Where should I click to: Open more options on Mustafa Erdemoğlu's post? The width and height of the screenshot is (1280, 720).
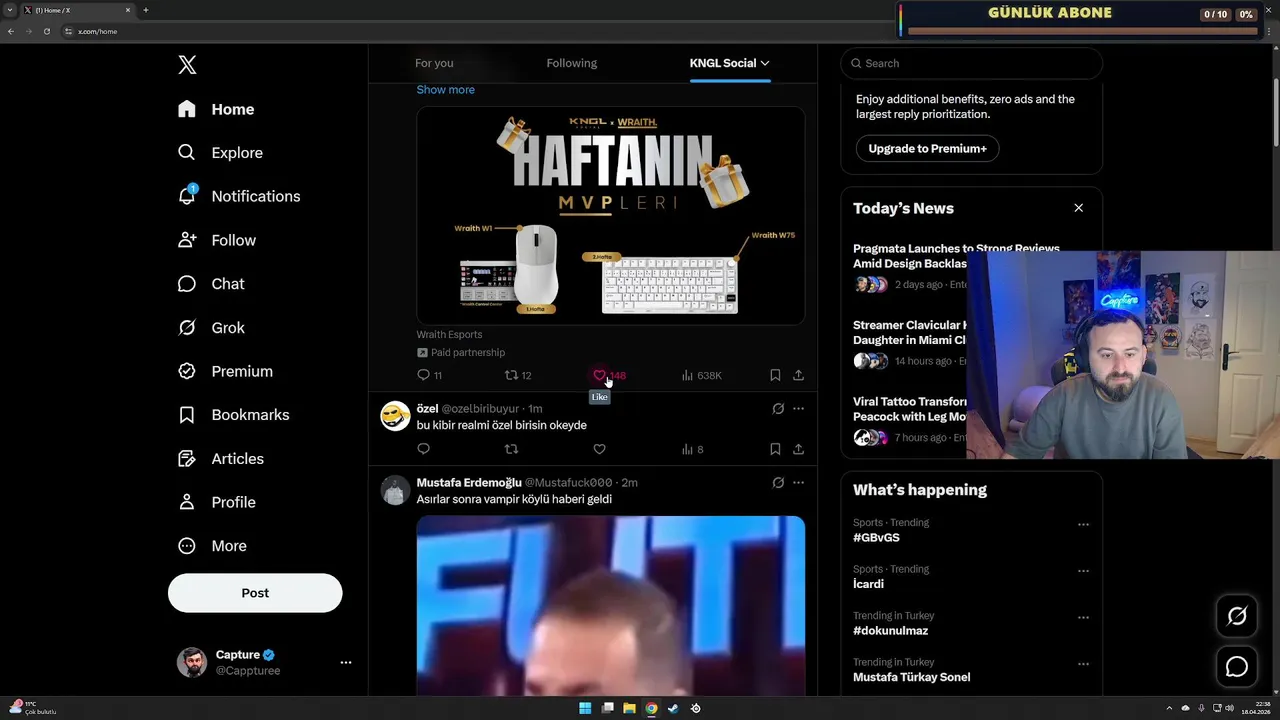(798, 482)
